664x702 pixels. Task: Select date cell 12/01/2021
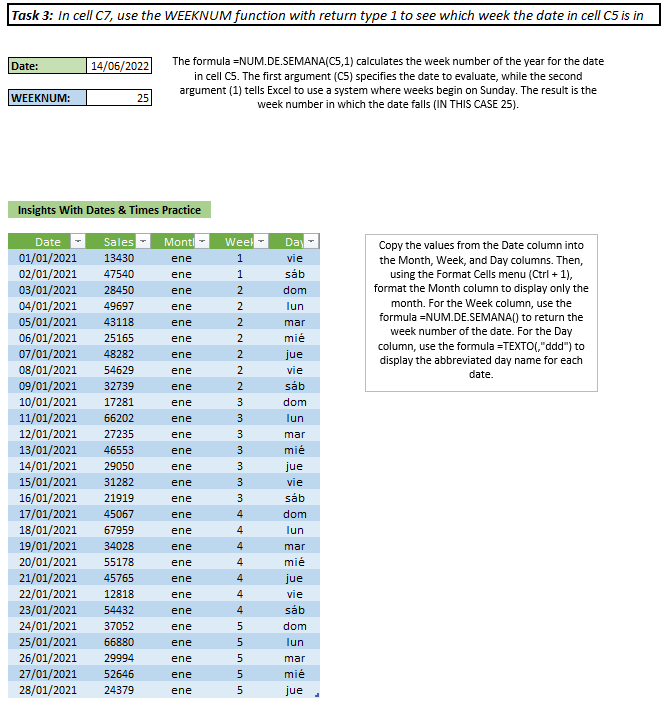click(x=47, y=434)
